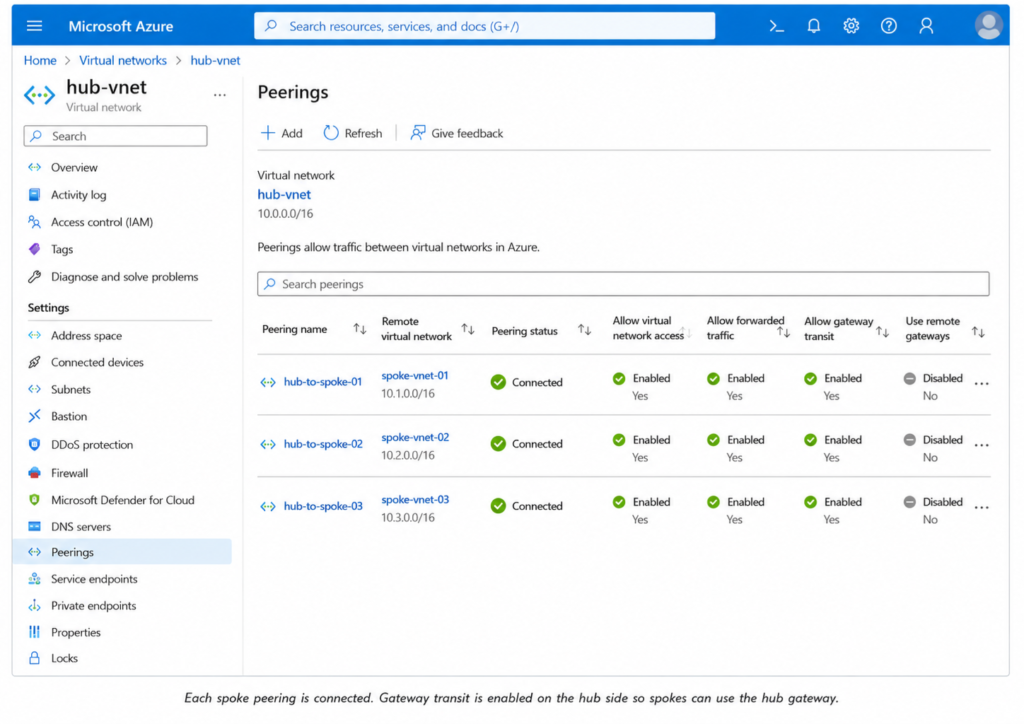Image resolution: width=1024 pixels, height=724 pixels.
Task: Click the hub-vnet breadcrumb link
Action: [x=216, y=61]
